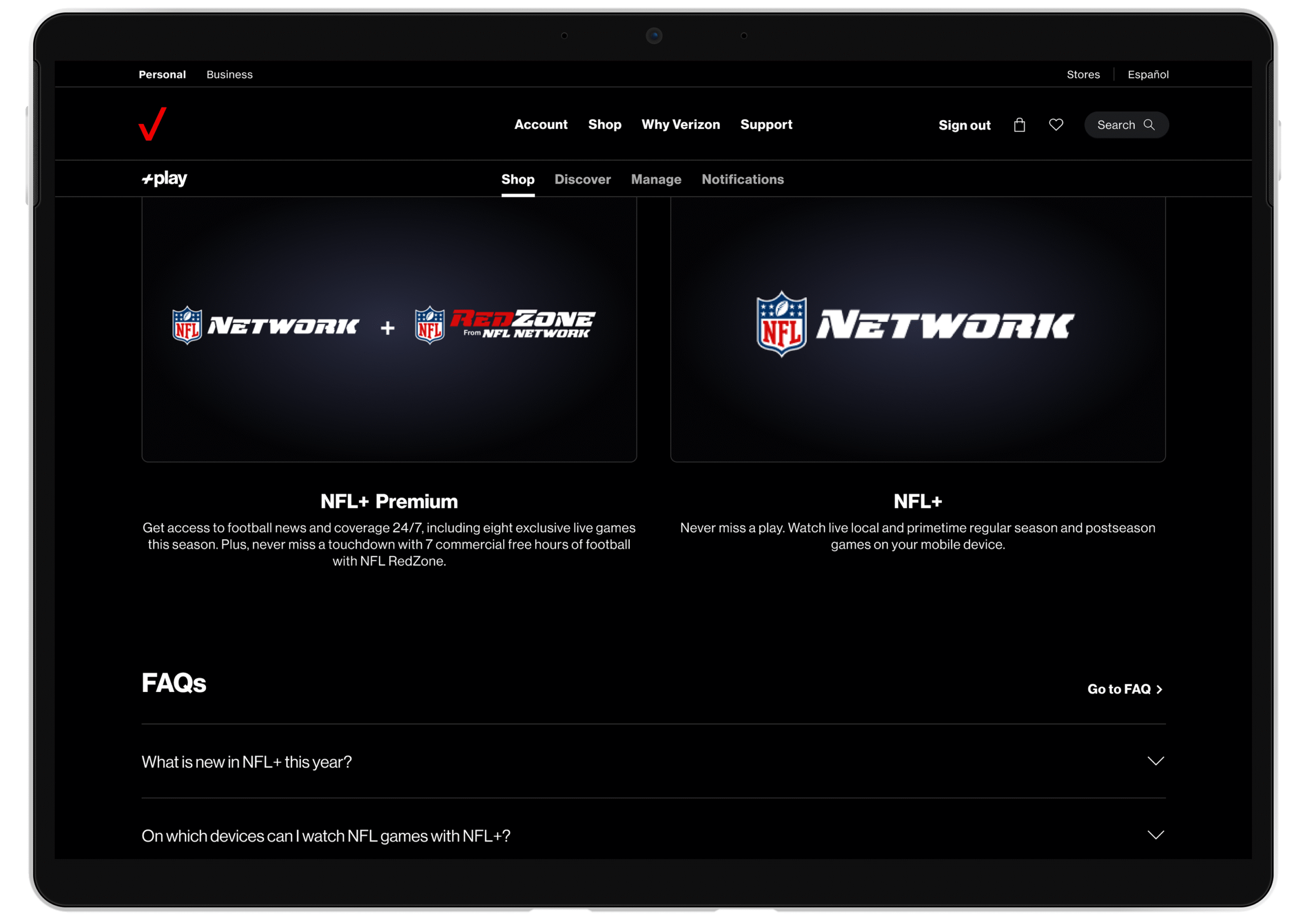Select the Manage tab
The height and width of the screenshot is (914, 1316).
656,179
